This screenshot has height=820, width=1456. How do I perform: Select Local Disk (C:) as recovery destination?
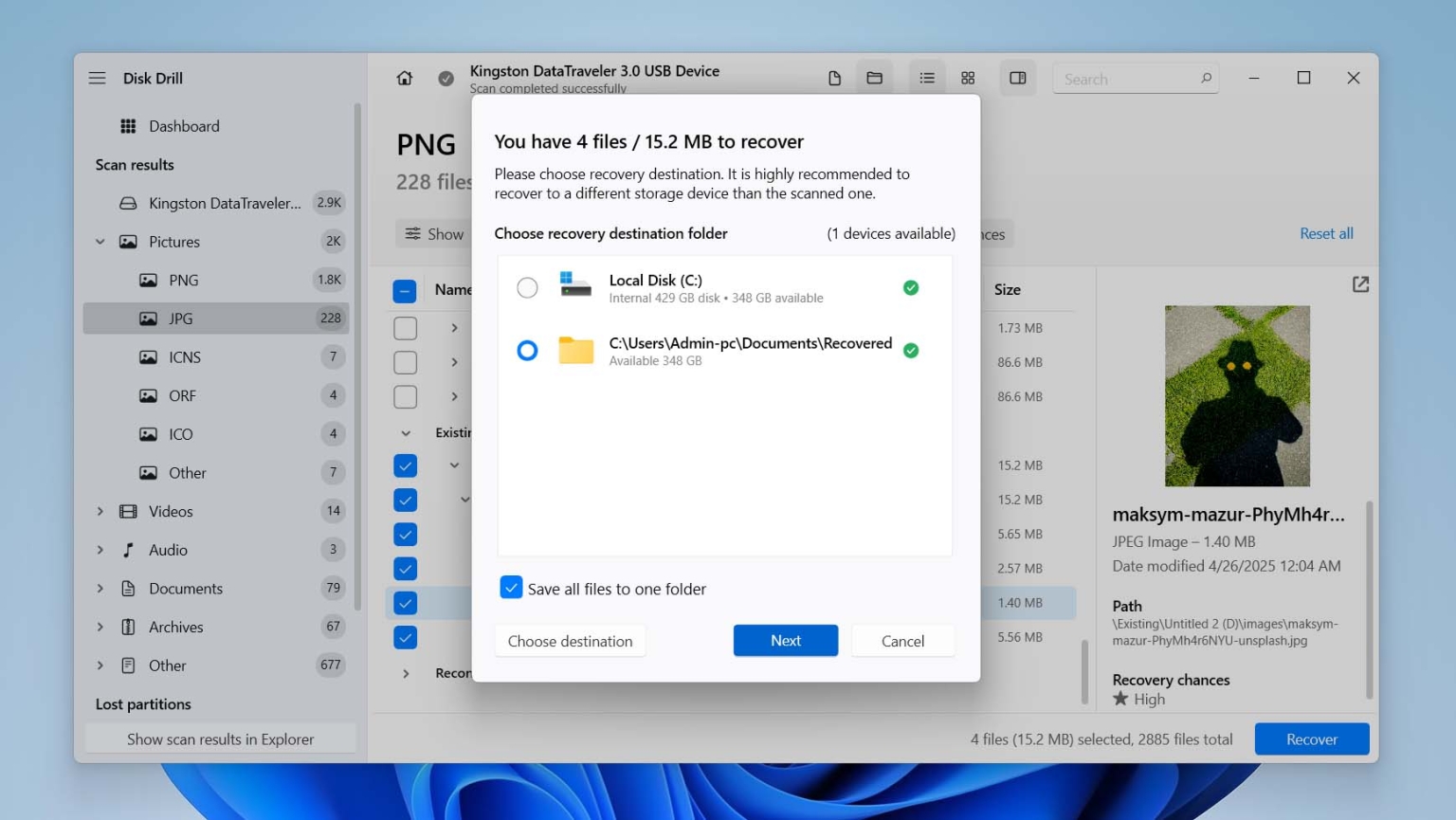(528, 287)
